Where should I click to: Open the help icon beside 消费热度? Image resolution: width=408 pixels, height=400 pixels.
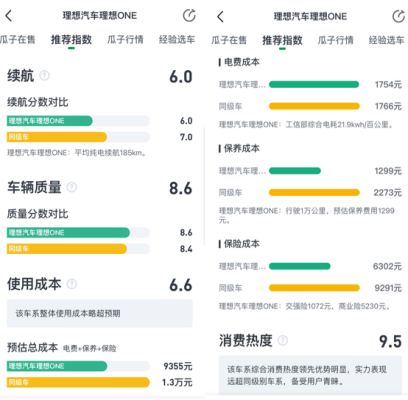point(283,340)
